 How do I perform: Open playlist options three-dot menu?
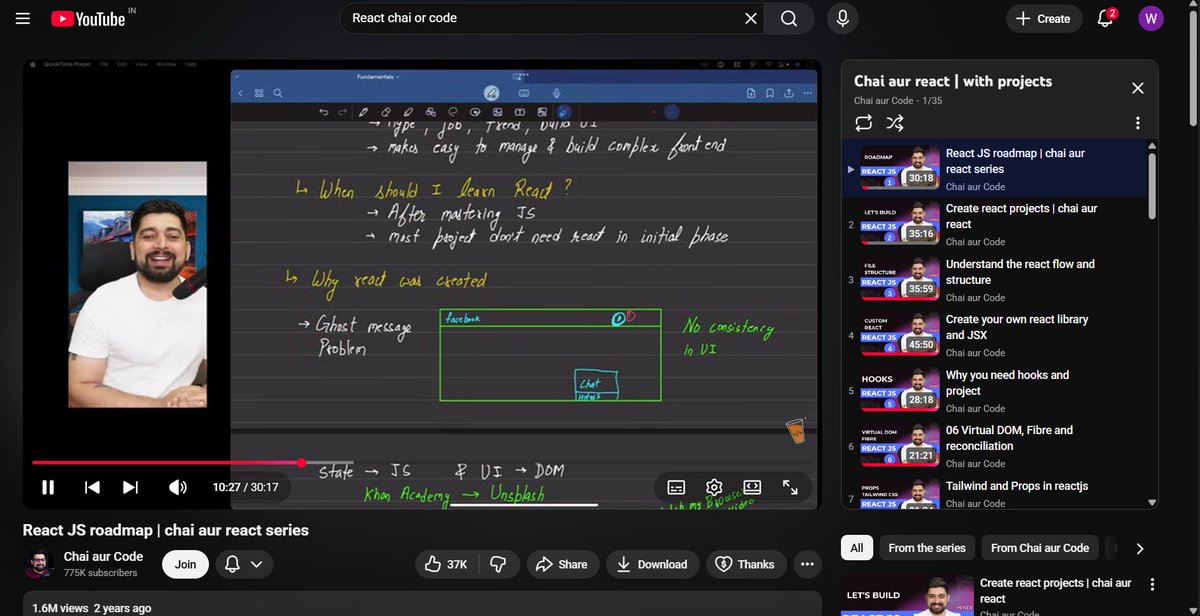tap(1137, 123)
